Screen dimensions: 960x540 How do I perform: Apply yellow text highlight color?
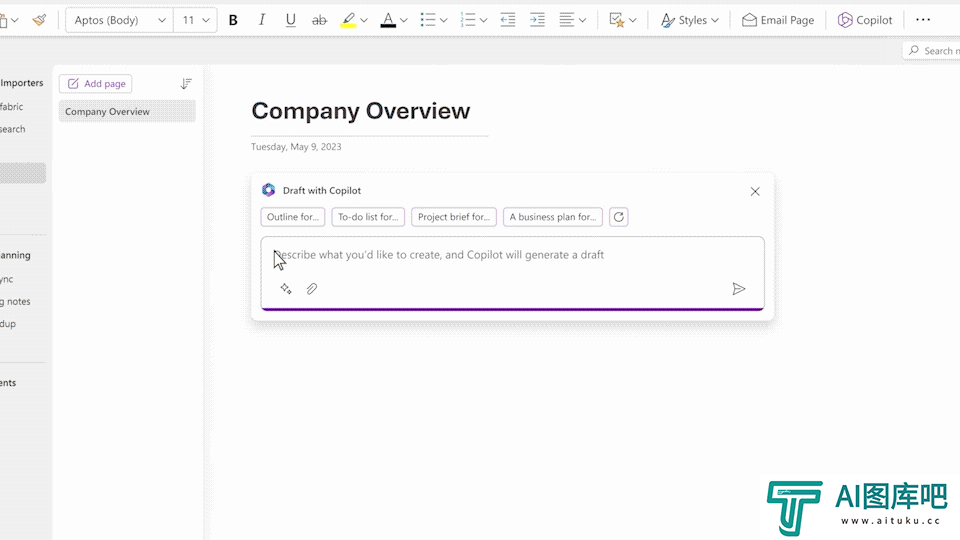(x=348, y=20)
